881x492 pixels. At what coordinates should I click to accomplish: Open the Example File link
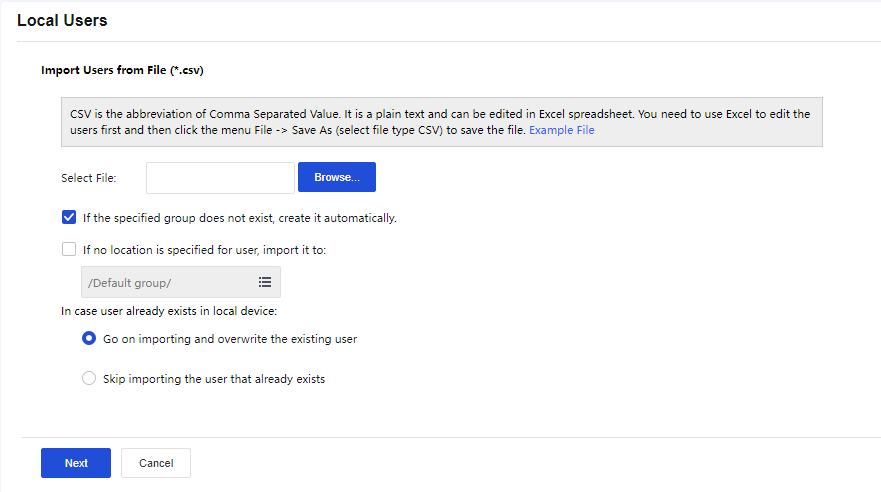[x=562, y=130]
